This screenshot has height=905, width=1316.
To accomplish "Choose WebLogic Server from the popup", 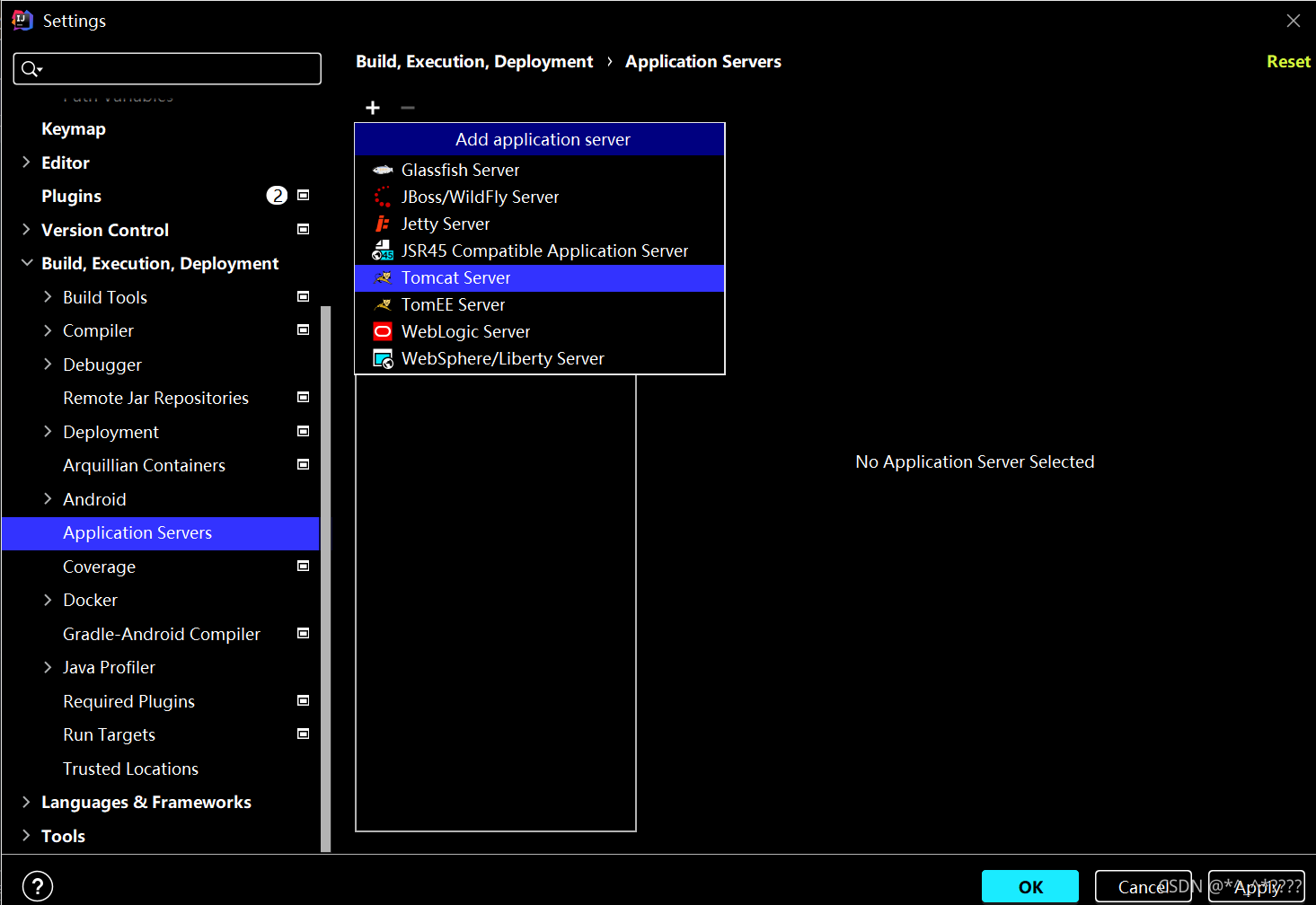I will coord(539,331).
